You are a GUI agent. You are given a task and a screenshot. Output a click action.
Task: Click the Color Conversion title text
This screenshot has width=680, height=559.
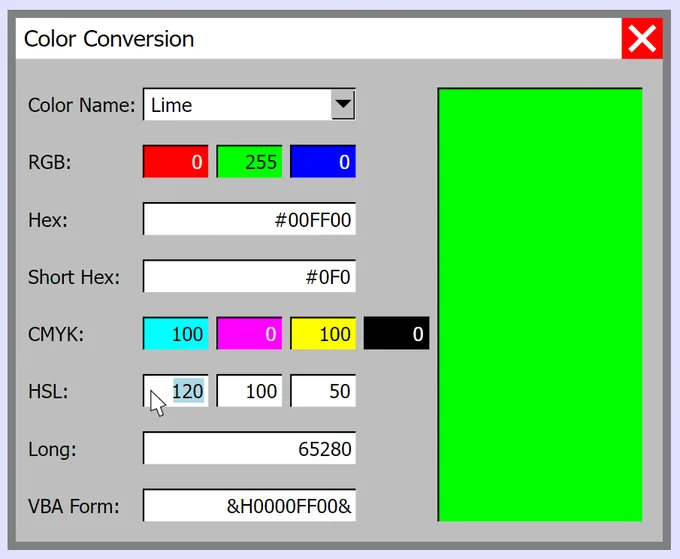coord(109,39)
